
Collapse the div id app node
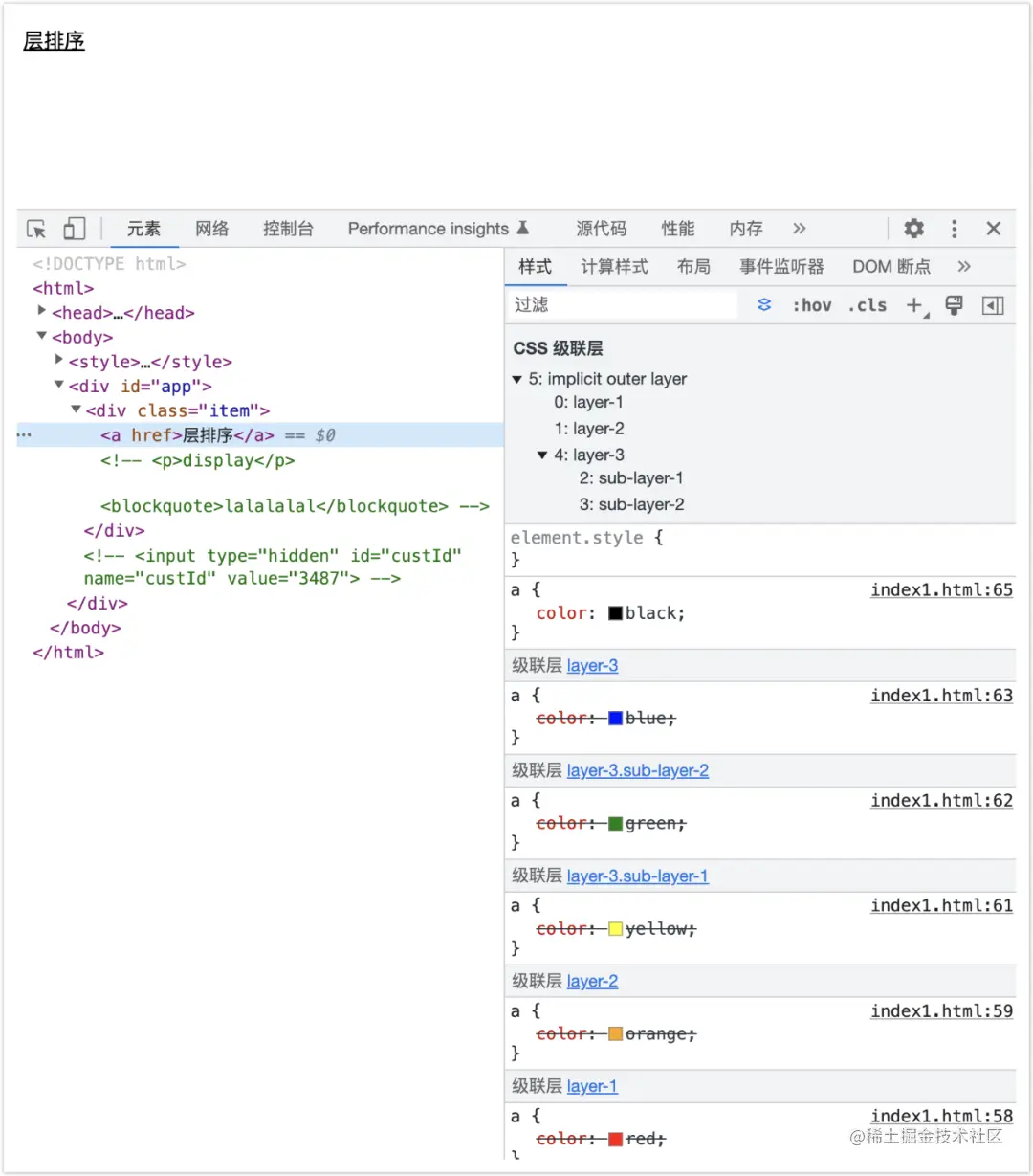tap(59, 385)
